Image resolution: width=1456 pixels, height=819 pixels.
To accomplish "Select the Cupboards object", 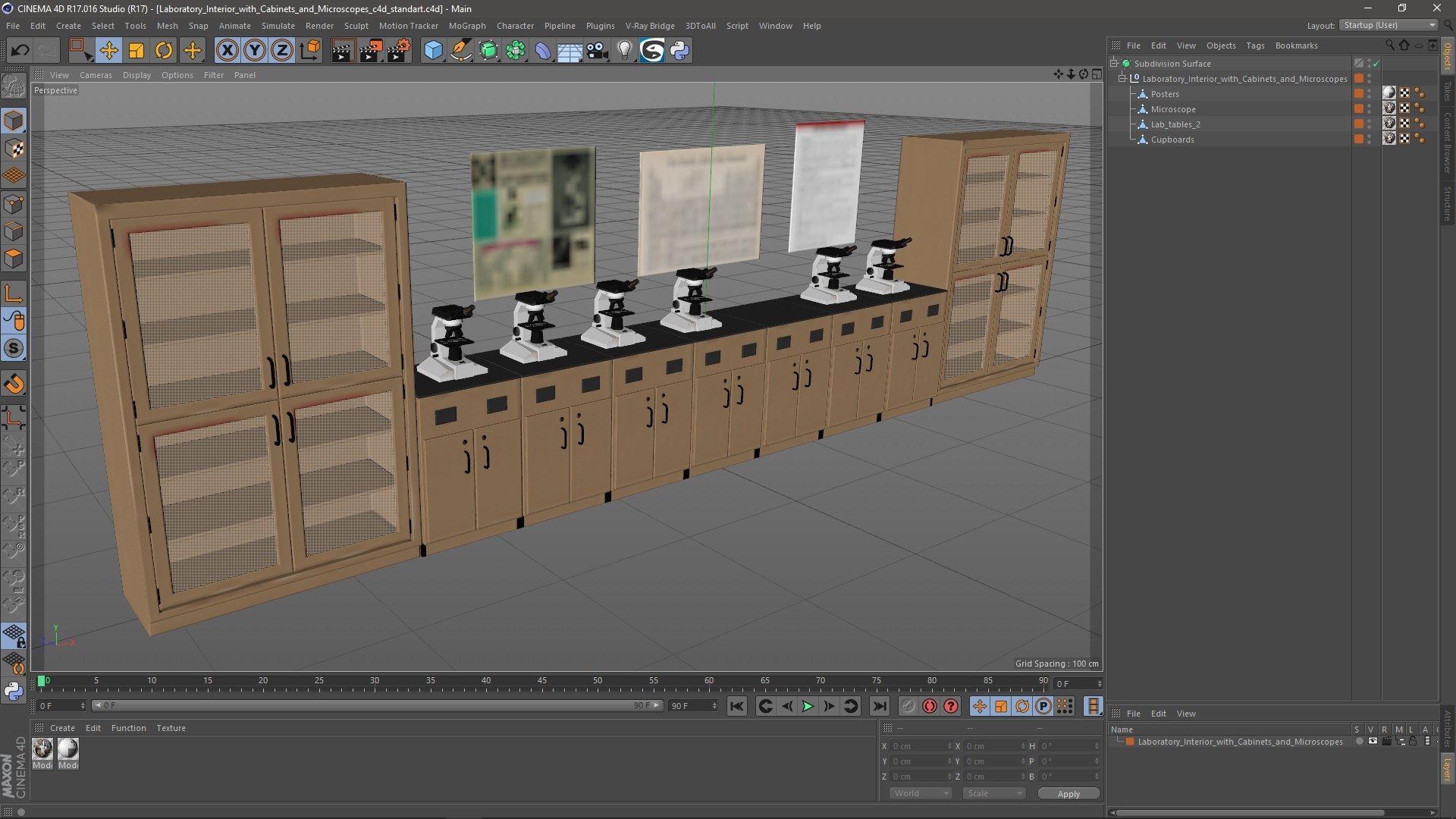I will click(1172, 140).
